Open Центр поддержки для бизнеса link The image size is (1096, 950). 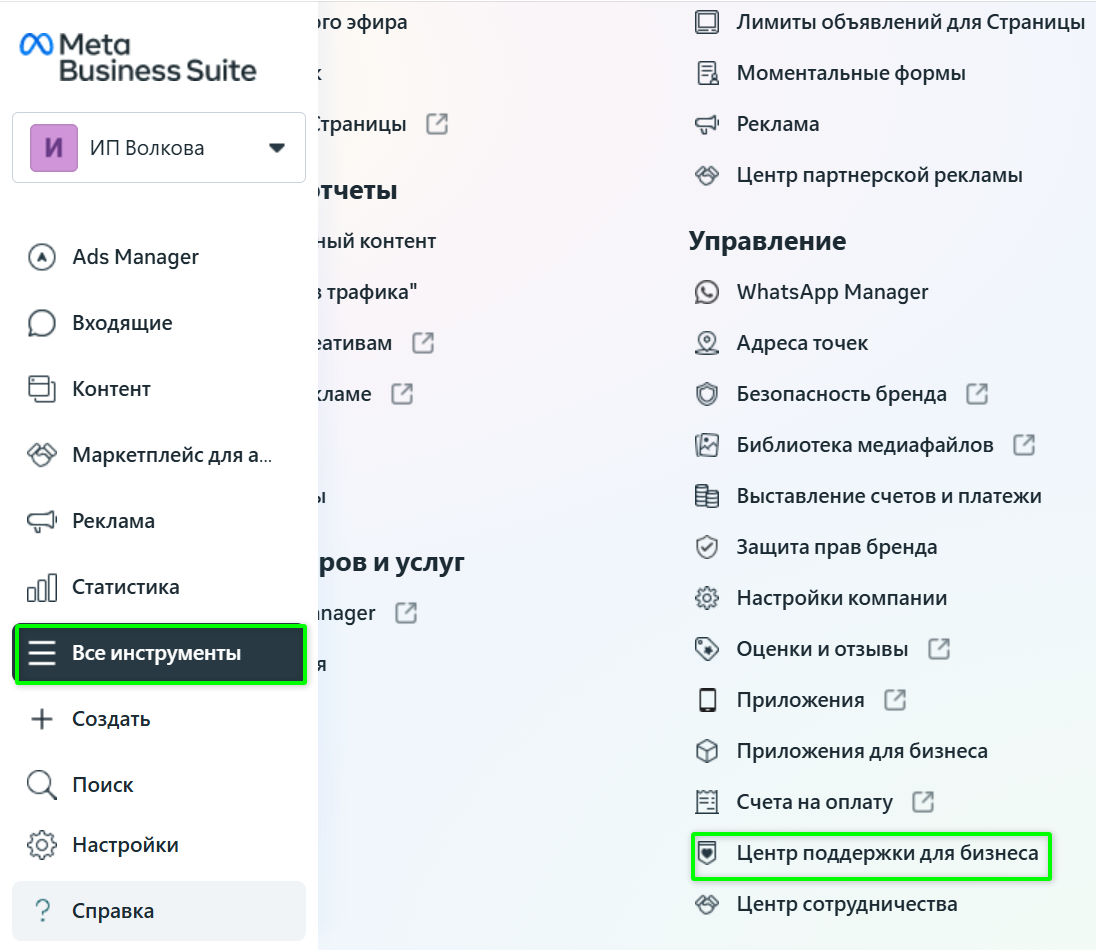coord(887,853)
